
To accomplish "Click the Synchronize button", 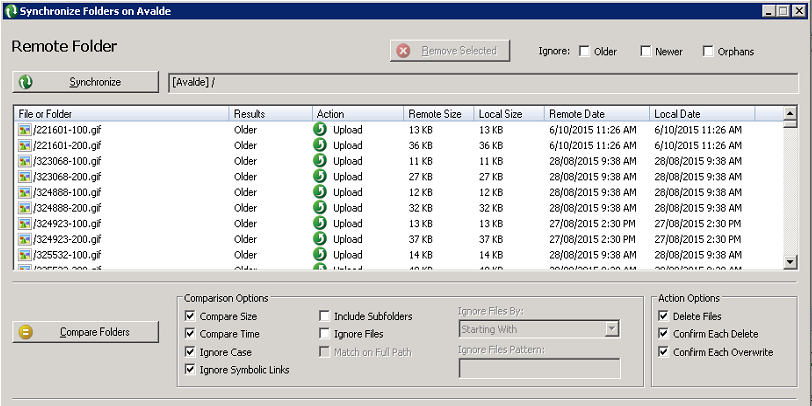I will 85,82.
